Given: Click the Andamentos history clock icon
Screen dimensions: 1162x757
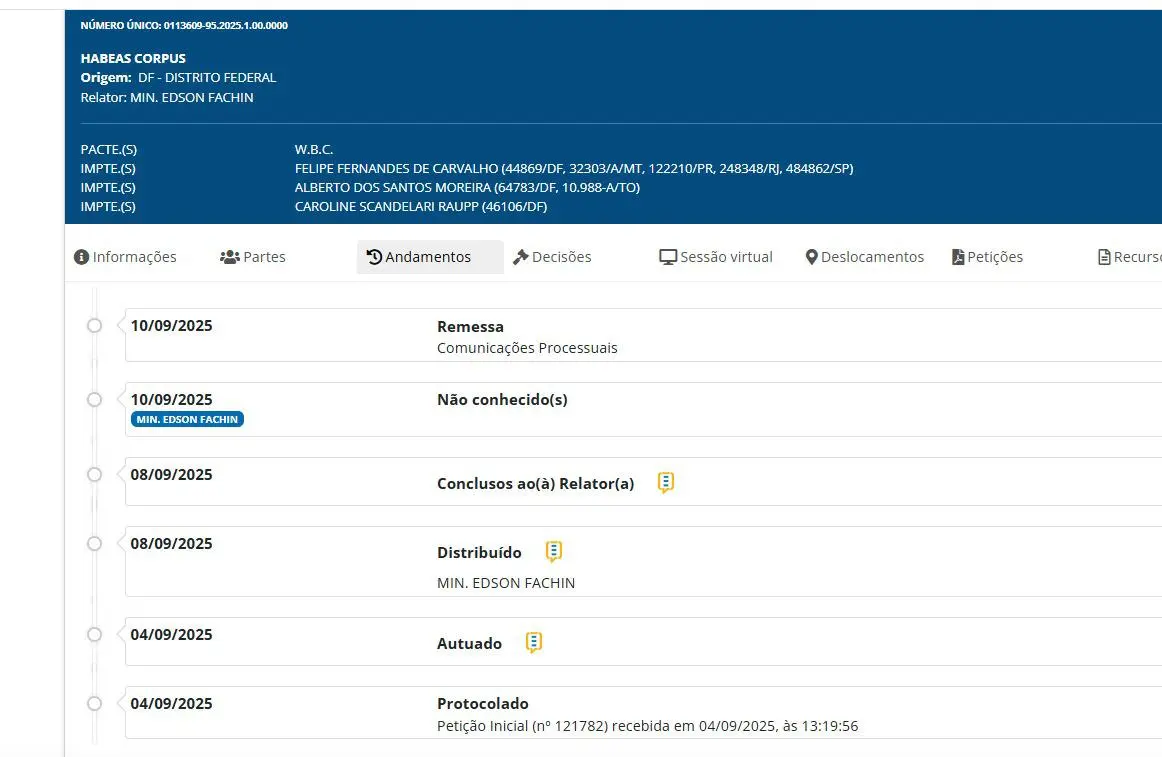Looking at the screenshot, I should (x=374, y=257).
